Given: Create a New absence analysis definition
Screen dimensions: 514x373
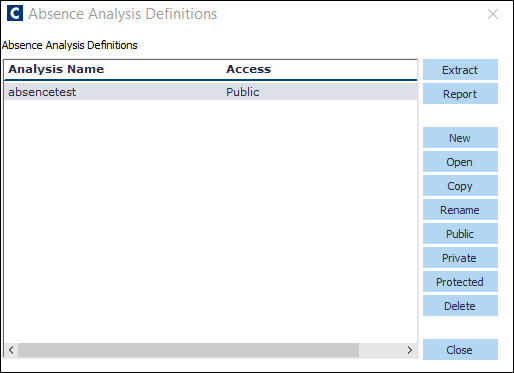Looking at the screenshot, I should [x=460, y=138].
